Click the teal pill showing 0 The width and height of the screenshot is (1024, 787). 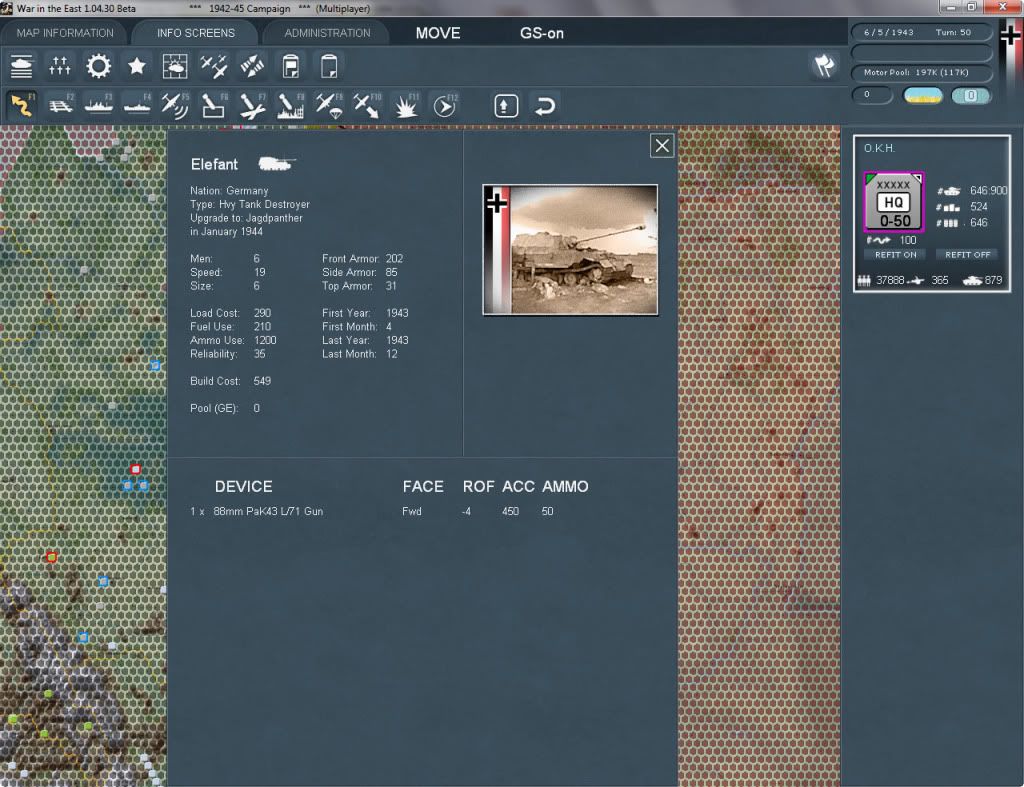click(970, 95)
